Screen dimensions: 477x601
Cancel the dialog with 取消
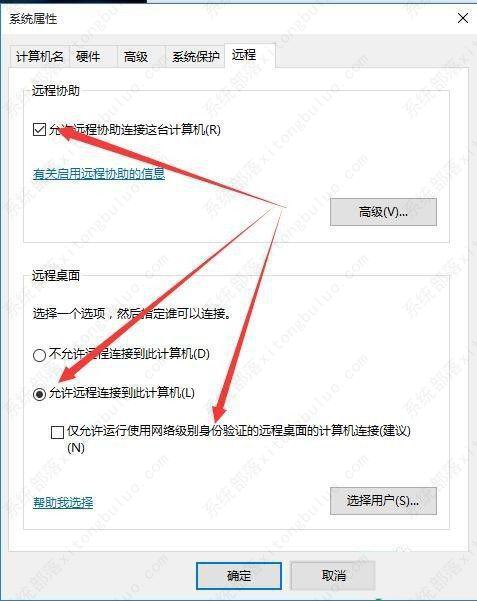tap(333, 575)
